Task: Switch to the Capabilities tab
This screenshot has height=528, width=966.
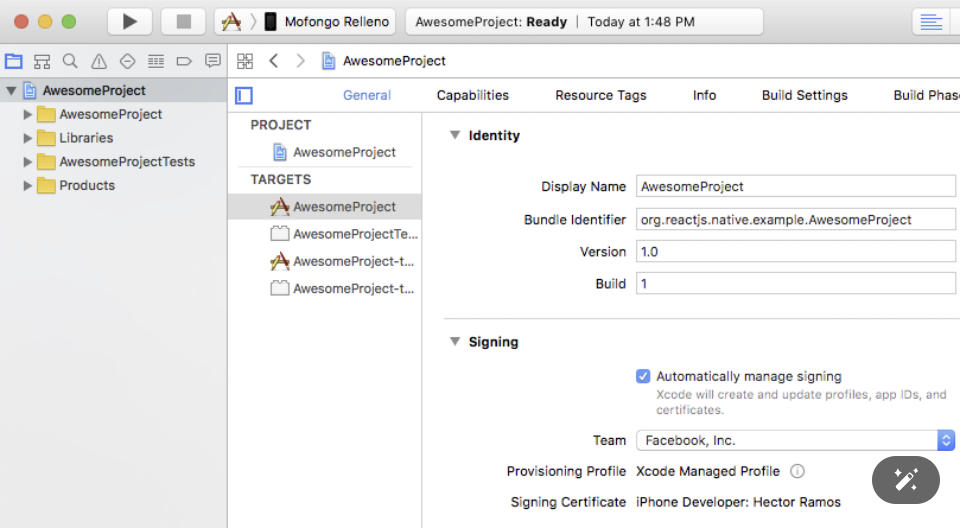Action: pos(473,95)
